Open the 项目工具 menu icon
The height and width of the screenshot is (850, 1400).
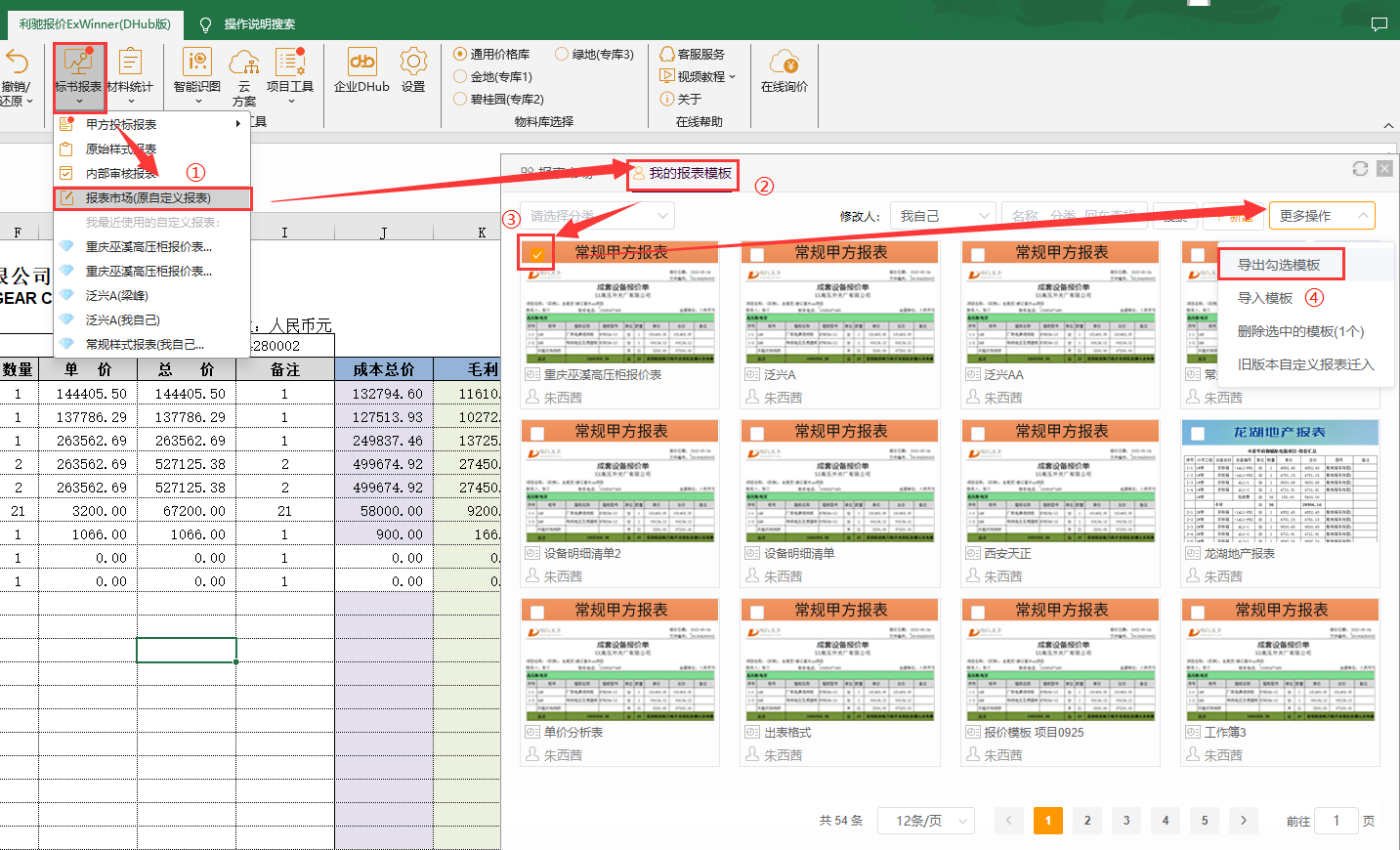(x=290, y=76)
